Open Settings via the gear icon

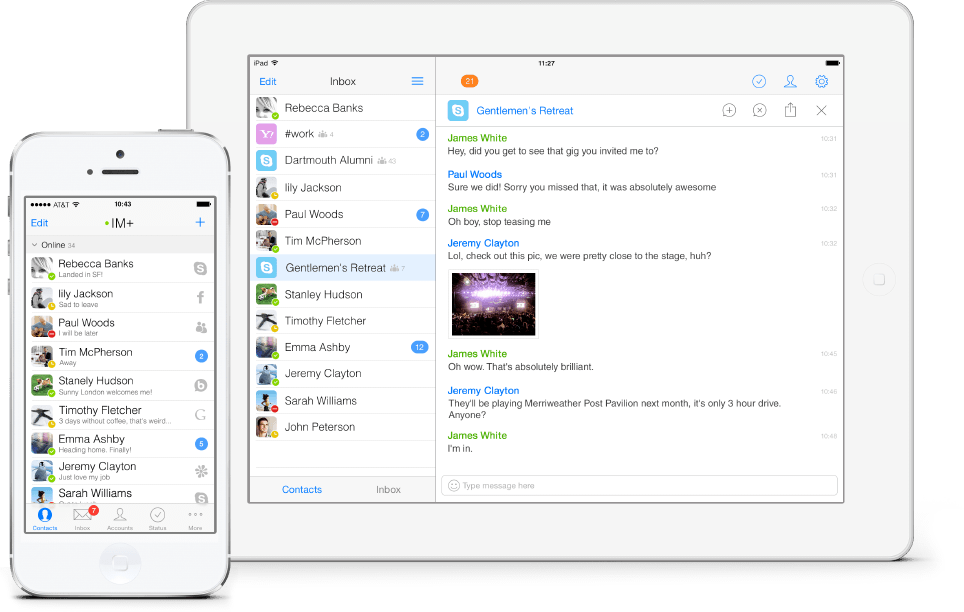pyautogui.click(x=821, y=81)
